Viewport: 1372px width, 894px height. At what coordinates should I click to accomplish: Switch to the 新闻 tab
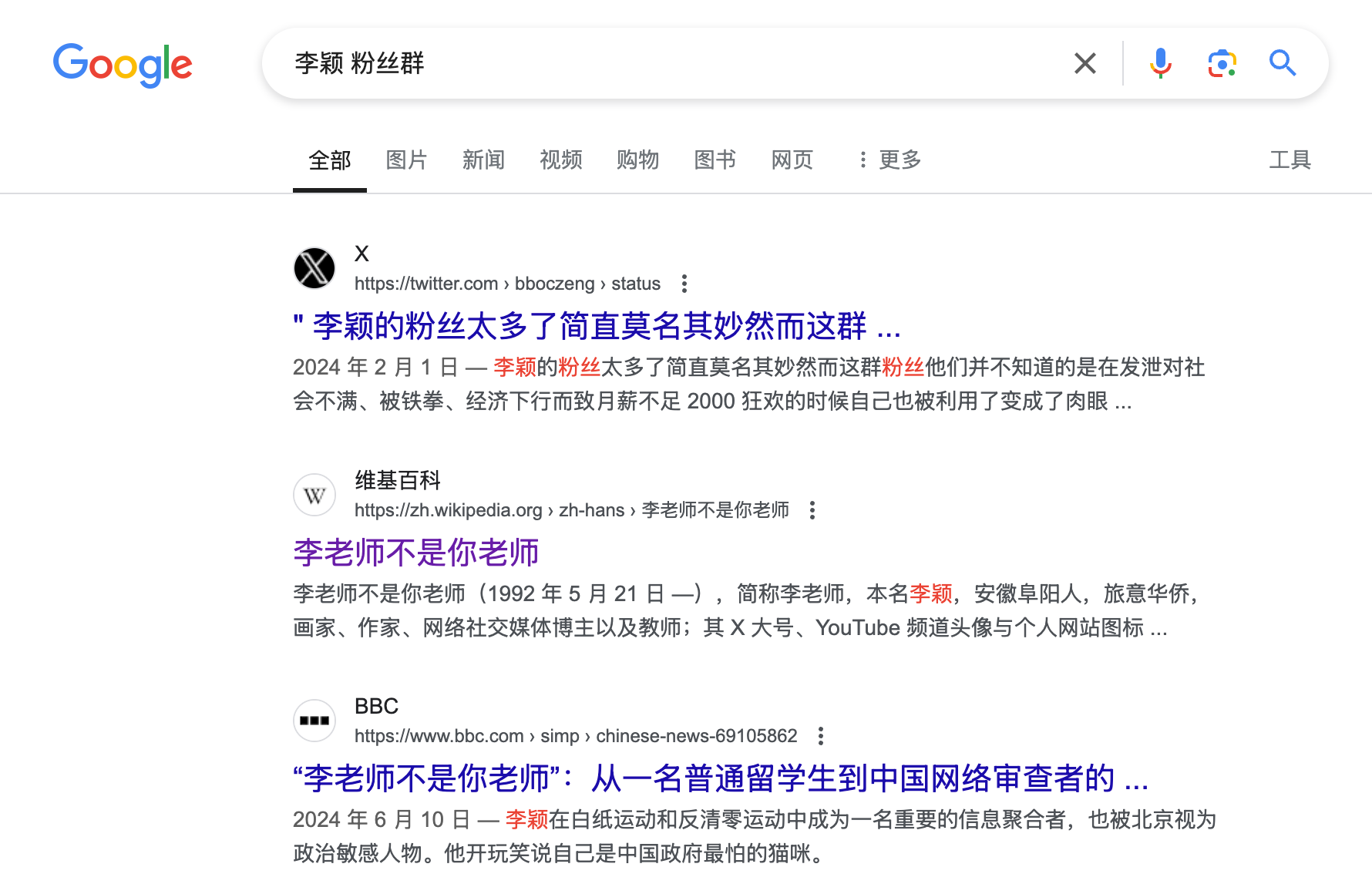coord(483,160)
